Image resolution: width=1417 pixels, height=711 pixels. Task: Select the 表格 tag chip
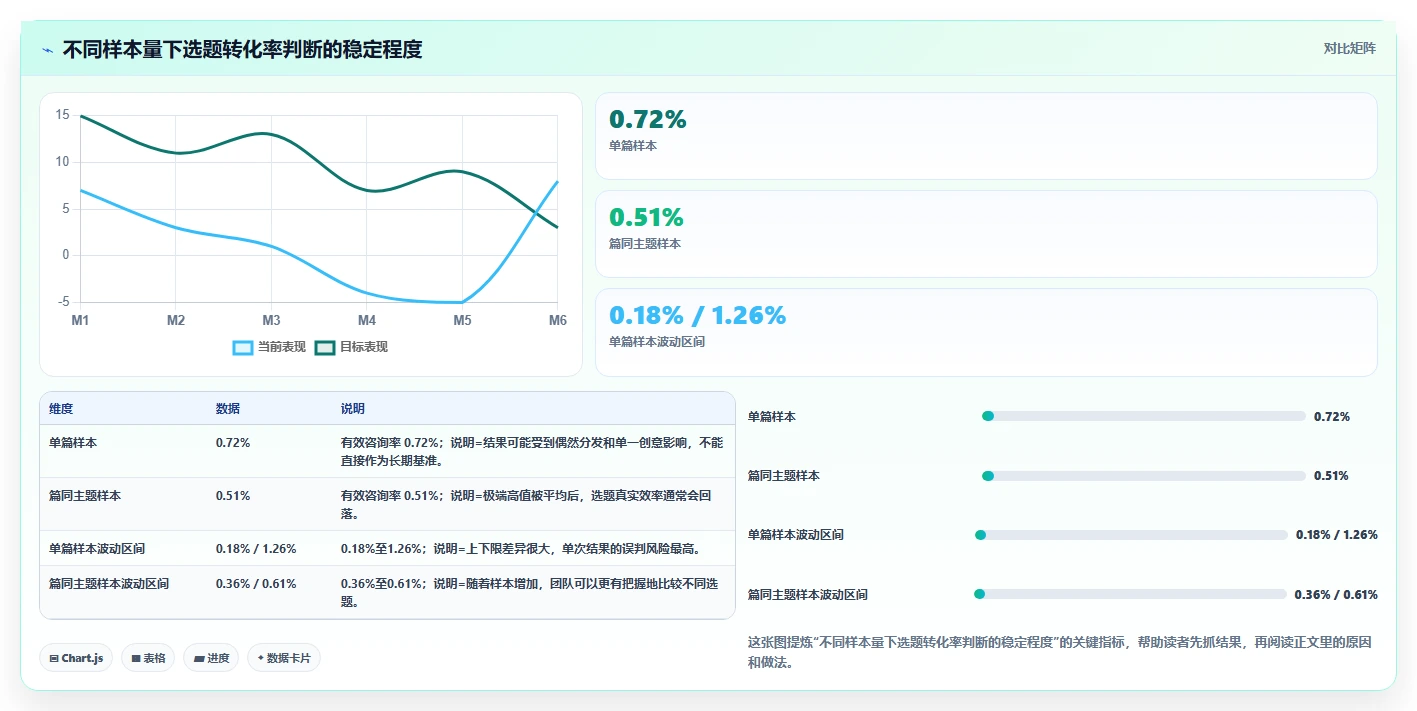click(148, 658)
